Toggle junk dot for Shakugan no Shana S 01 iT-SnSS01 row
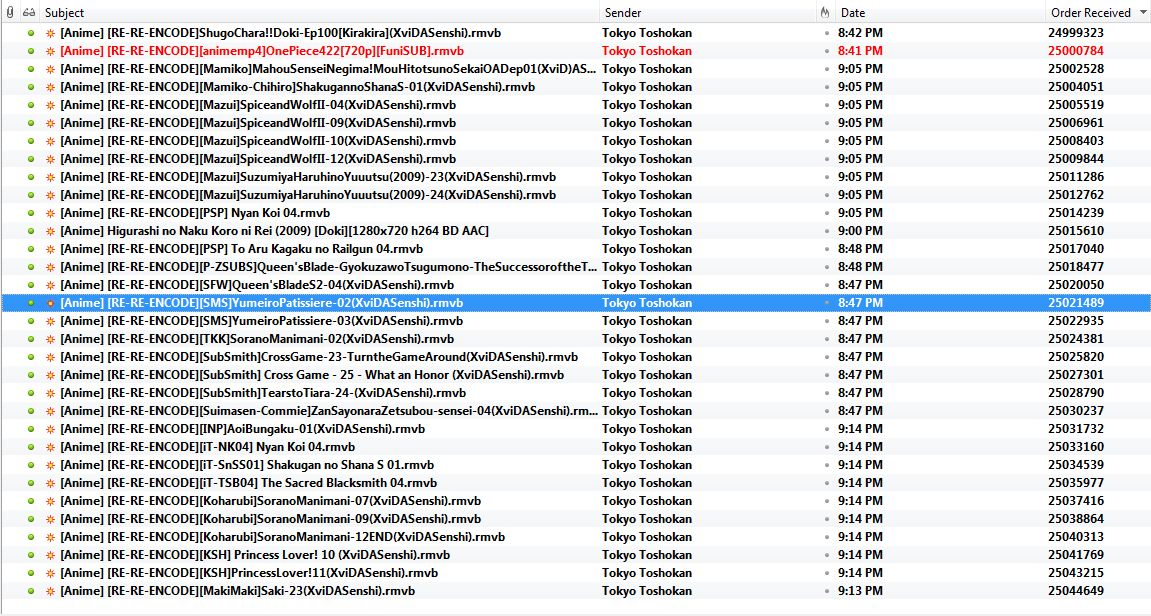The image size is (1151, 616). [x=827, y=465]
